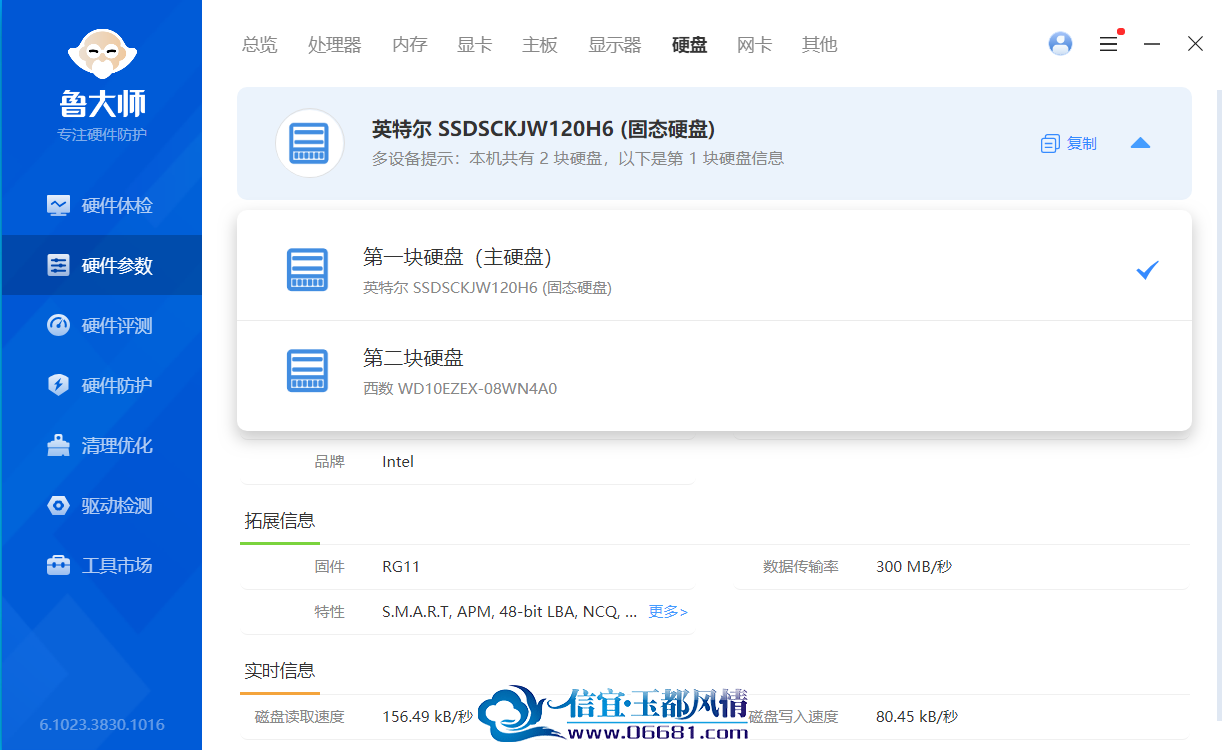The height and width of the screenshot is (750, 1226).
Task: Click the 多设备提示 hint text
Action: click(x=578, y=159)
